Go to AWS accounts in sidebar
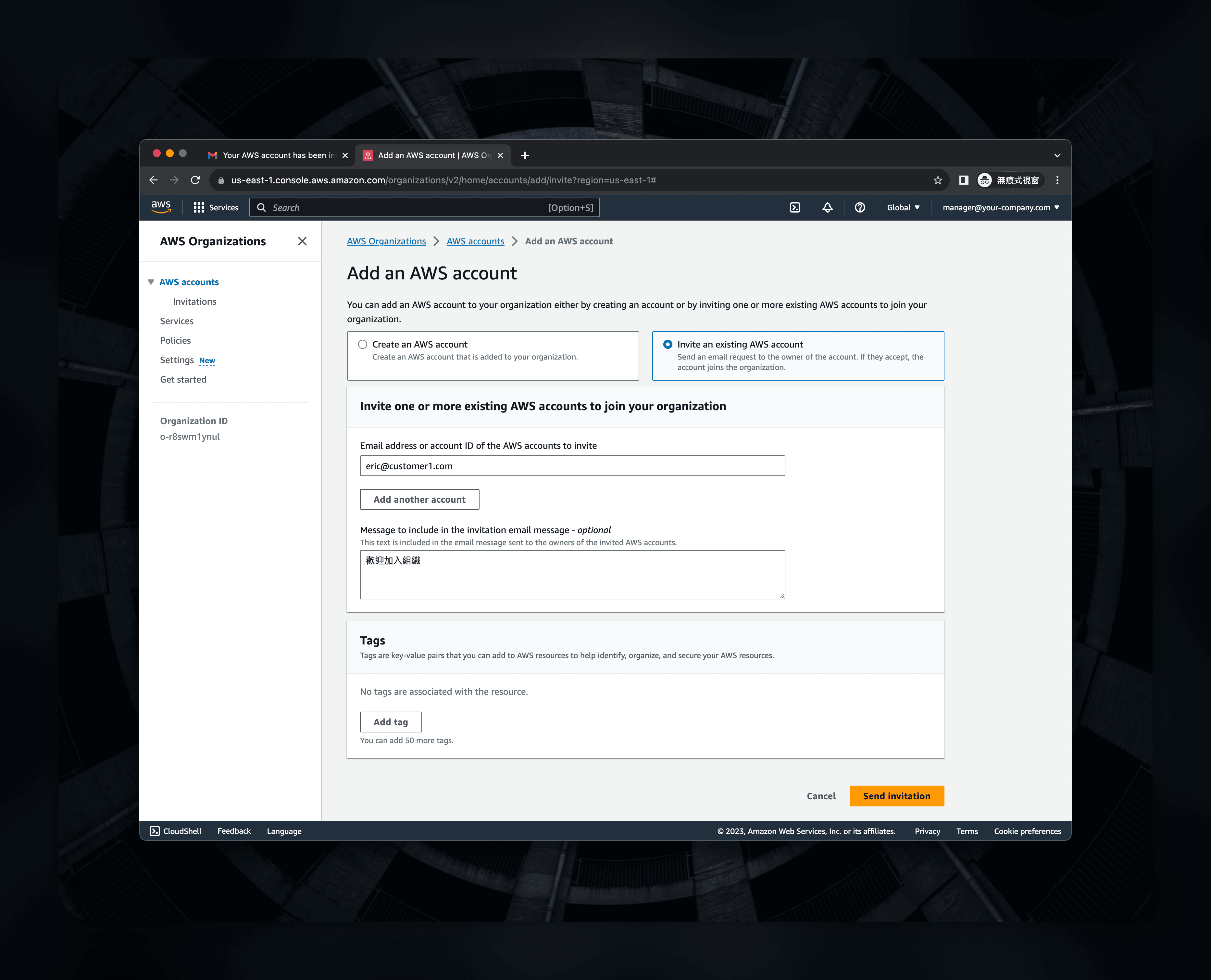This screenshot has height=980, width=1211. [x=189, y=282]
